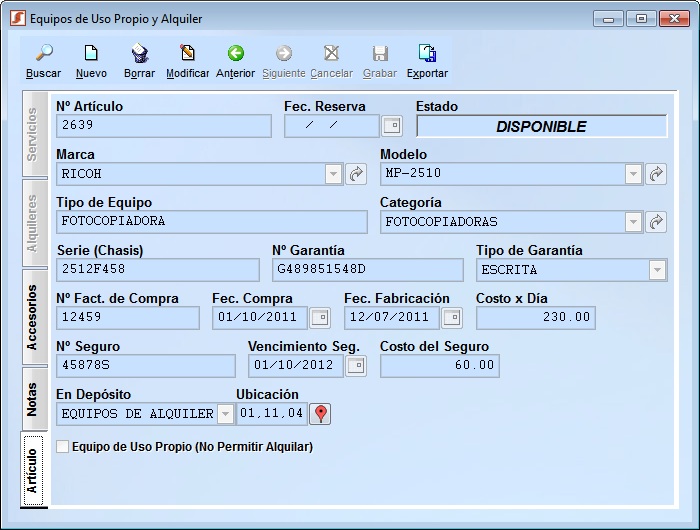Open the Tipo de Garantía dropdown

pyautogui.click(x=657, y=270)
